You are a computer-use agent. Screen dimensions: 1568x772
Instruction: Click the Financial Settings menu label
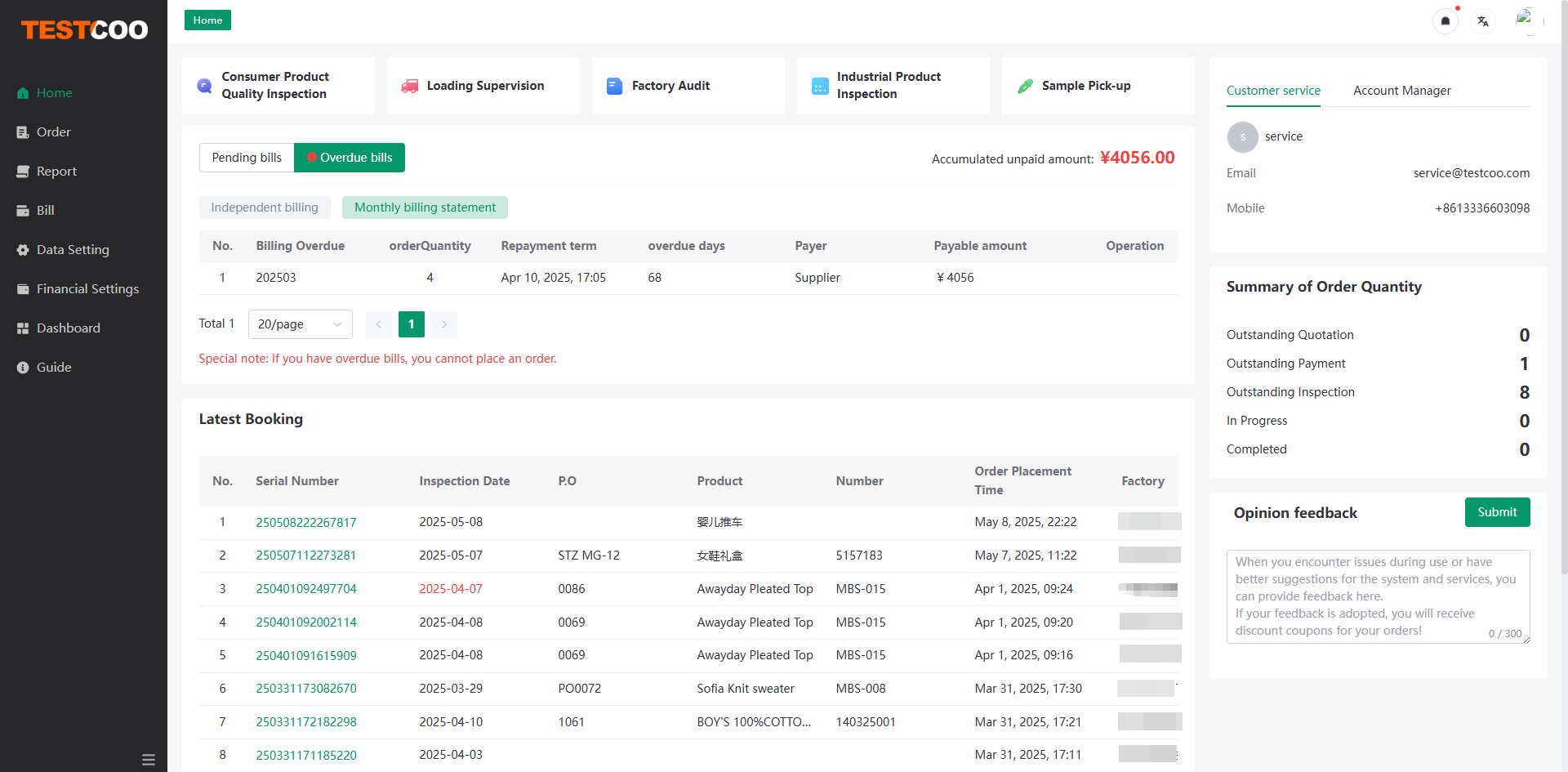pyautogui.click(x=87, y=289)
